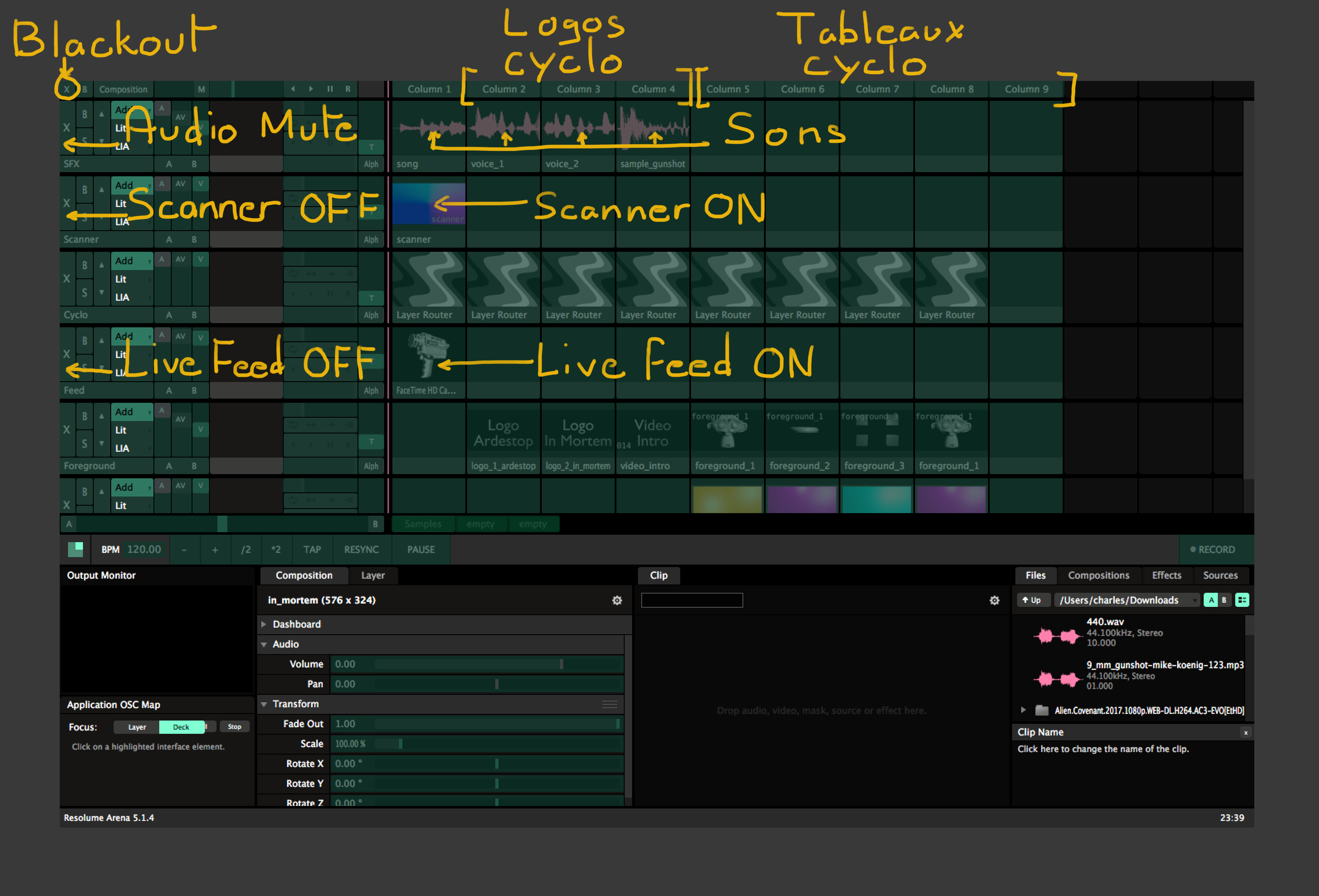Viewport: 1319px width, 896px height.
Task: Click the RESYNC button
Action: pyautogui.click(x=361, y=549)
